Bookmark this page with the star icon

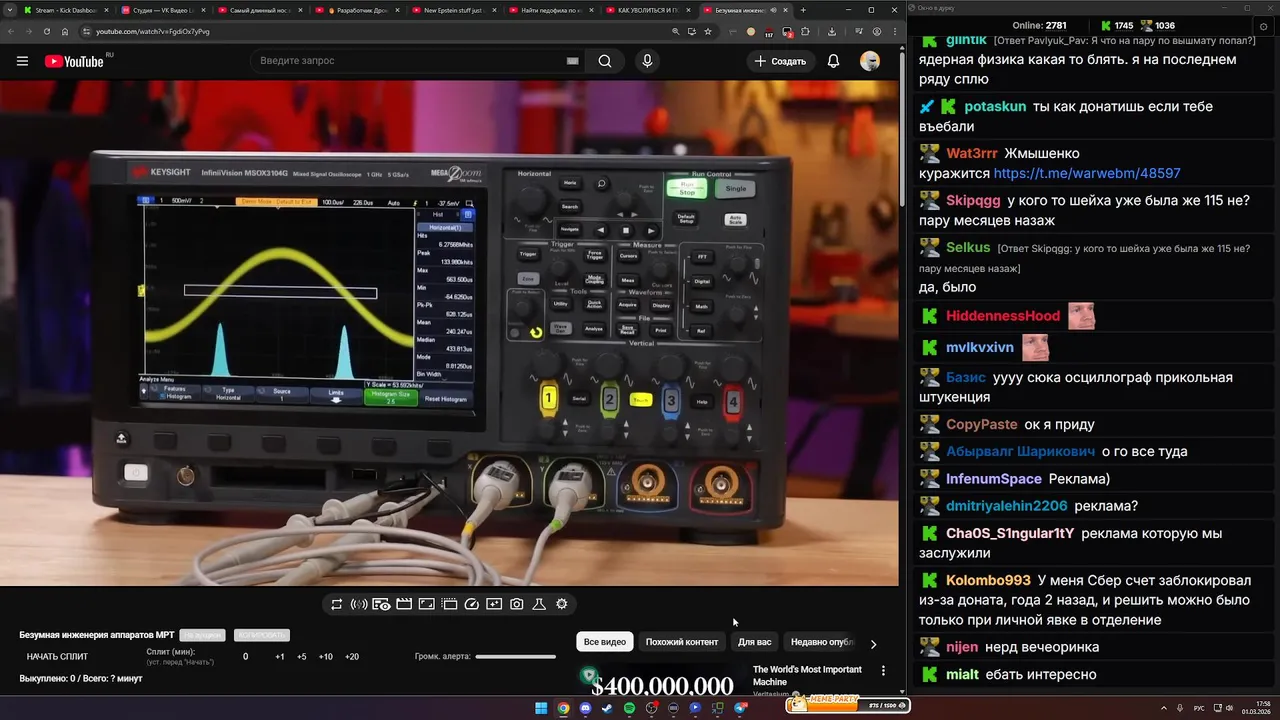coord(708,31)
